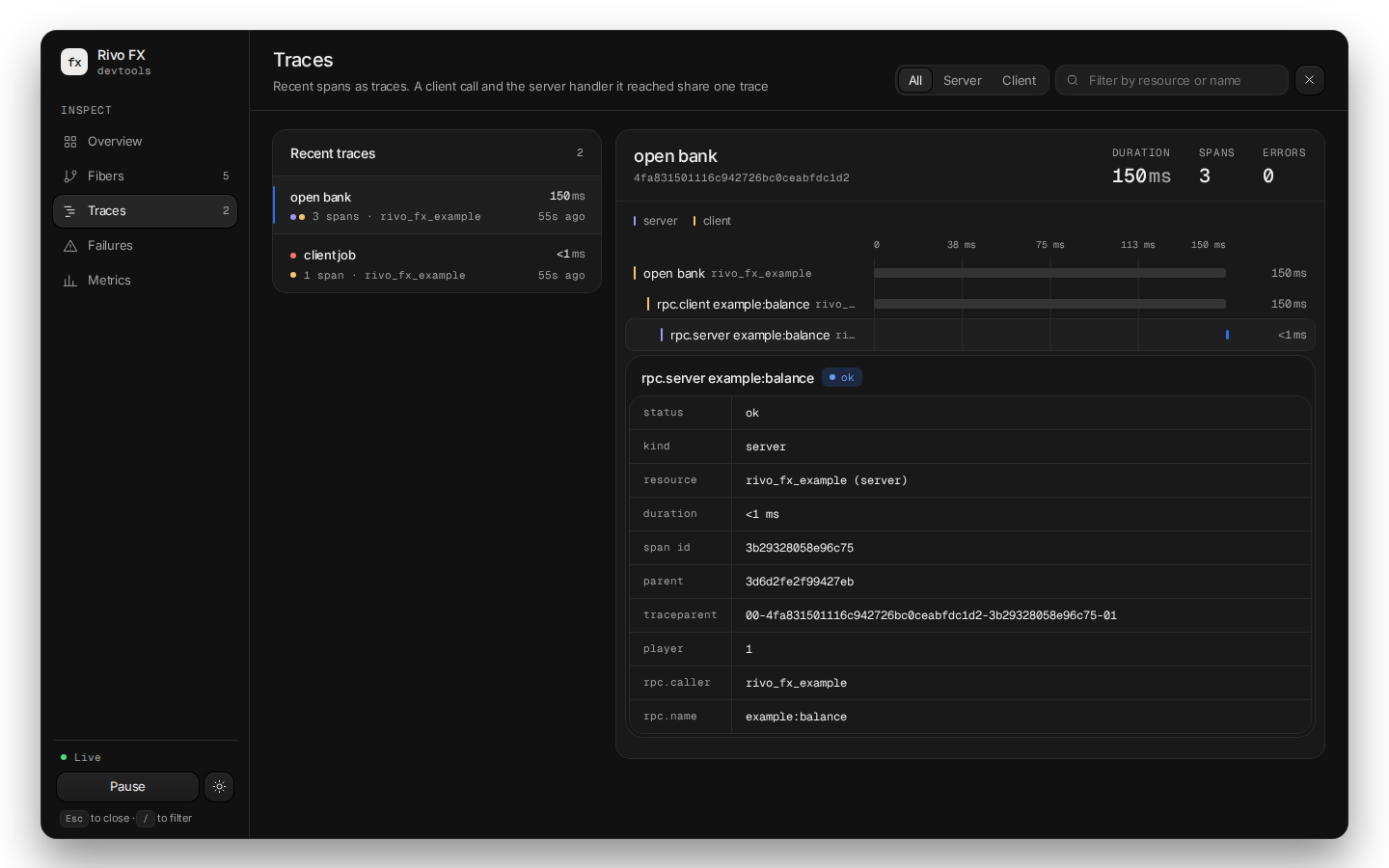
Task: Click the search magnifier icon
Action: pyautogui.click(x=1073, y=80)
